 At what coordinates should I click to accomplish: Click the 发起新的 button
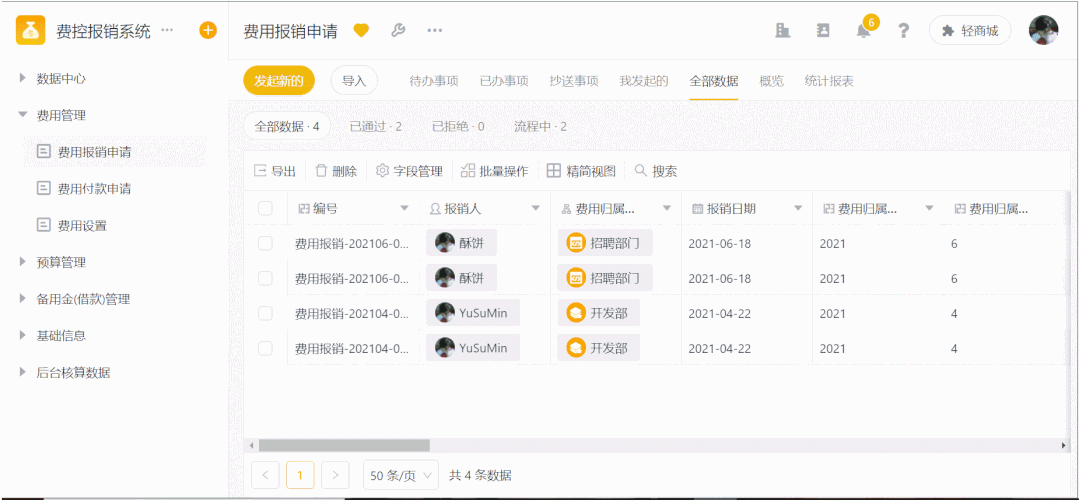click(279, 80)
